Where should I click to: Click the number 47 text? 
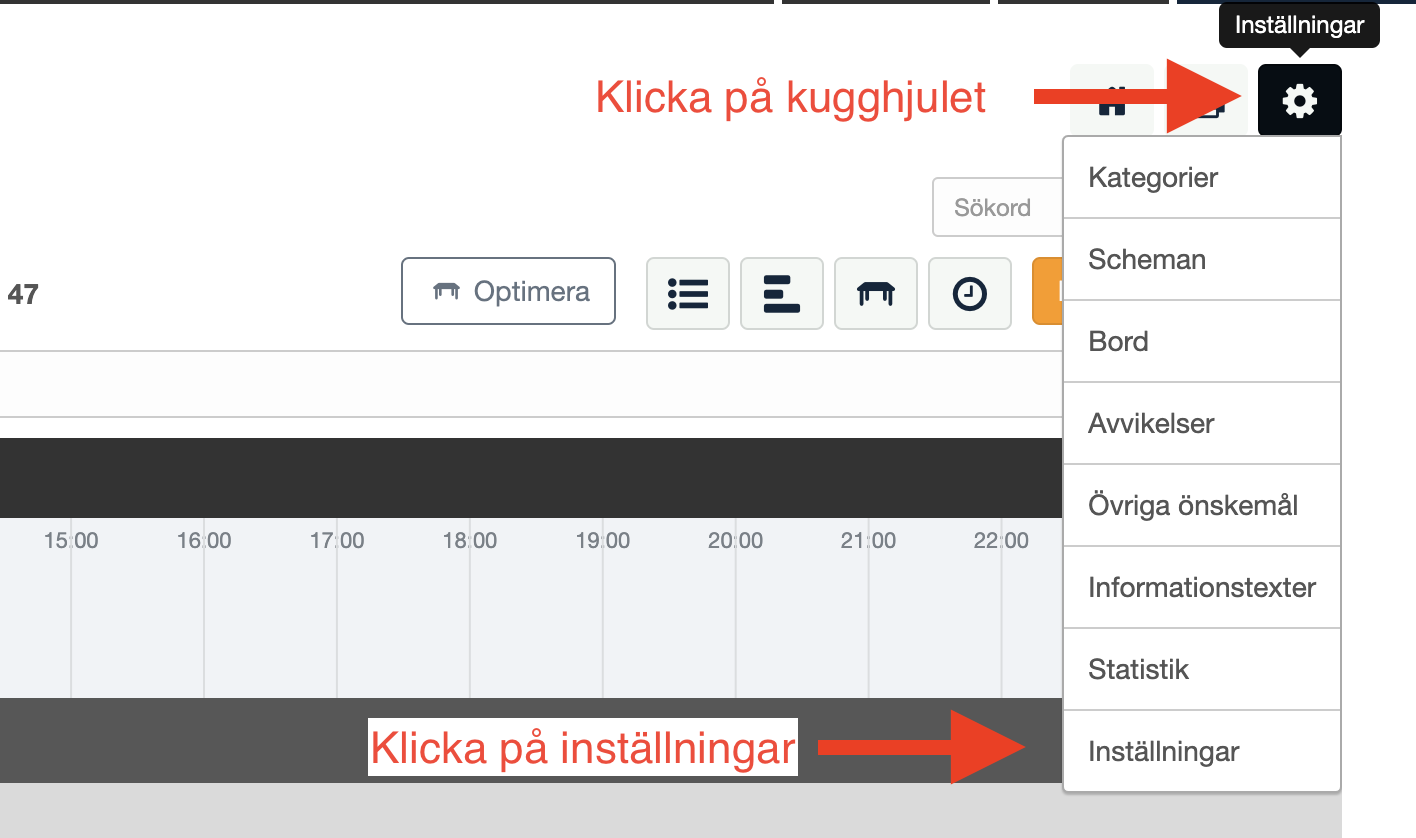coord(23,295)
